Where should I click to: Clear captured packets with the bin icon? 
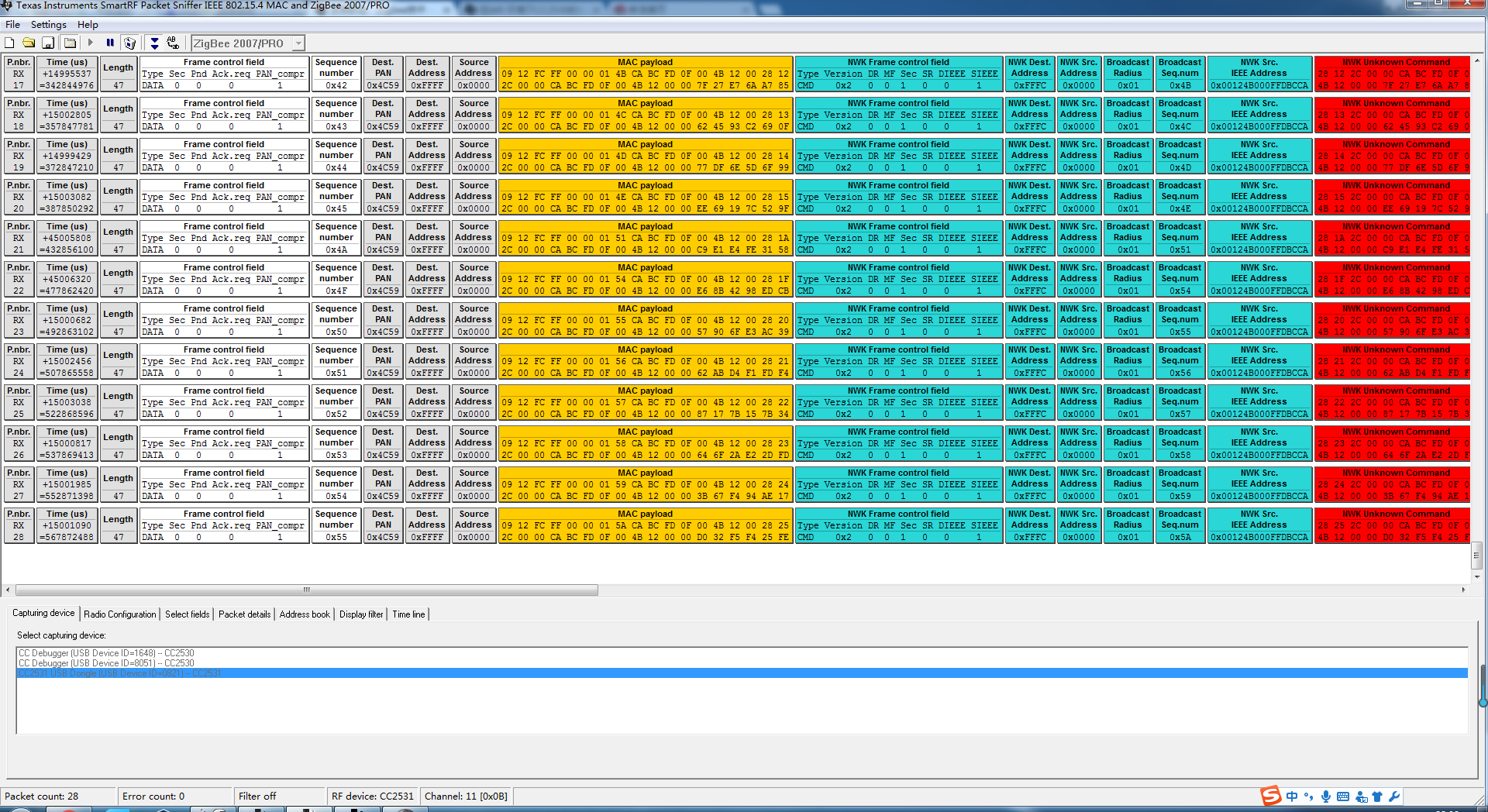pyautogui.click(x=130, y=43)
